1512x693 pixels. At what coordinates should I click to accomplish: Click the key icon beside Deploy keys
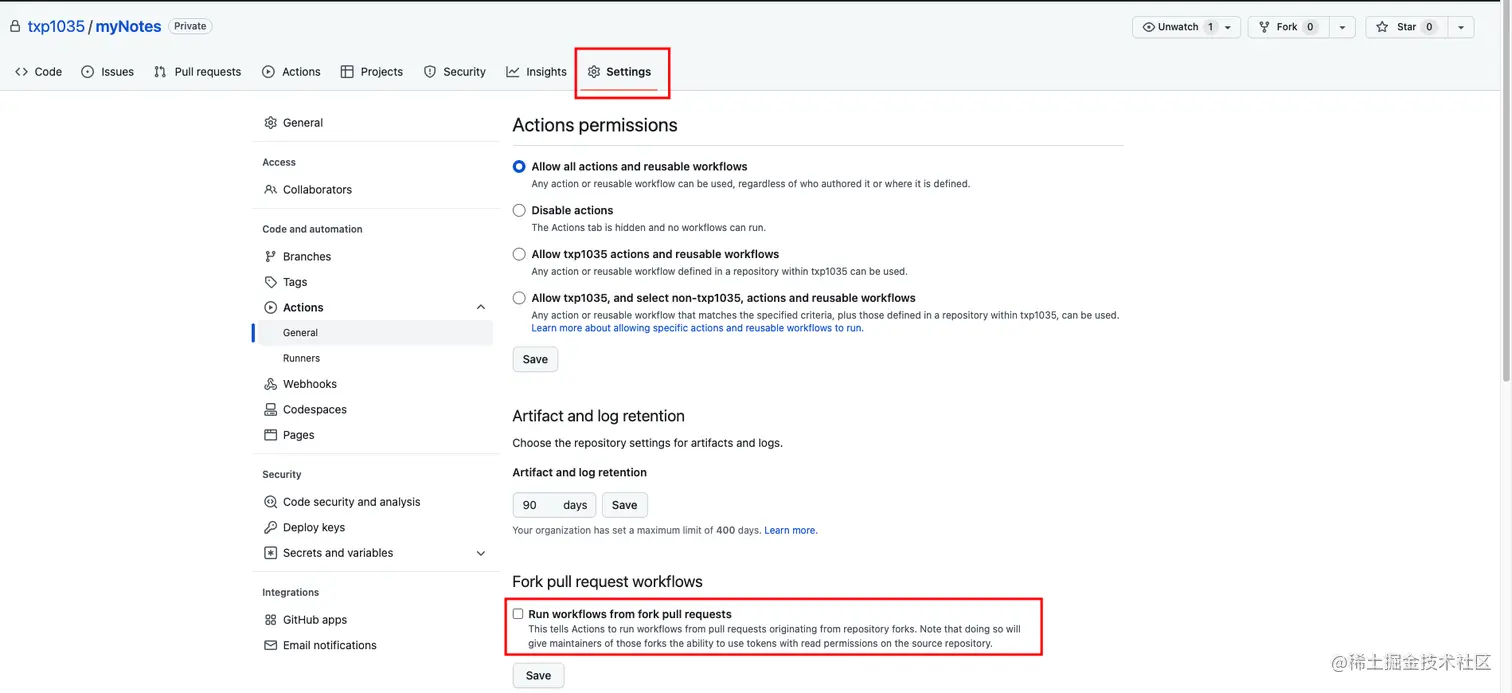(270, 528)
